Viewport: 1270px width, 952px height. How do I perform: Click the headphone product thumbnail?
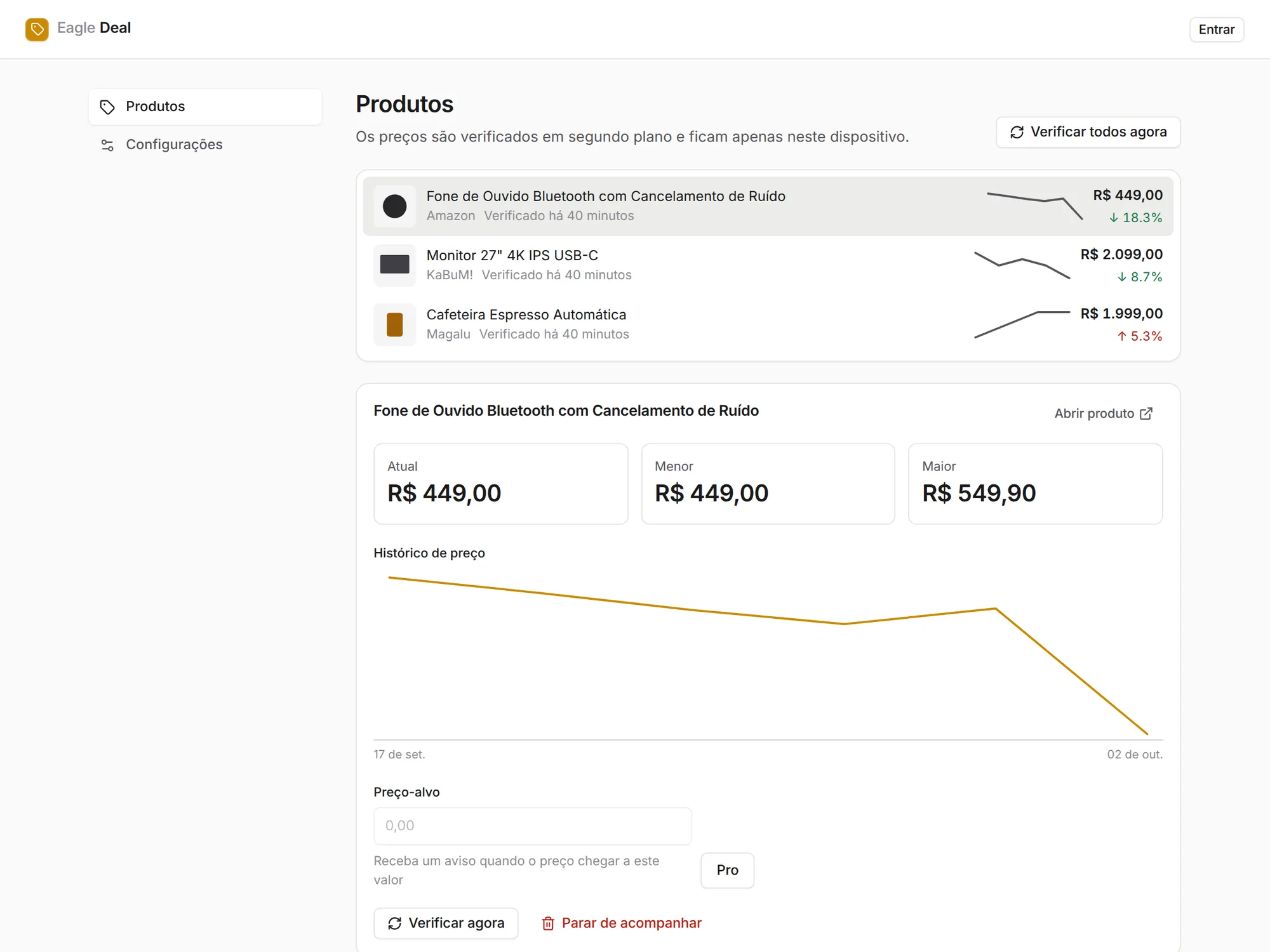click(x=394, y=206)
